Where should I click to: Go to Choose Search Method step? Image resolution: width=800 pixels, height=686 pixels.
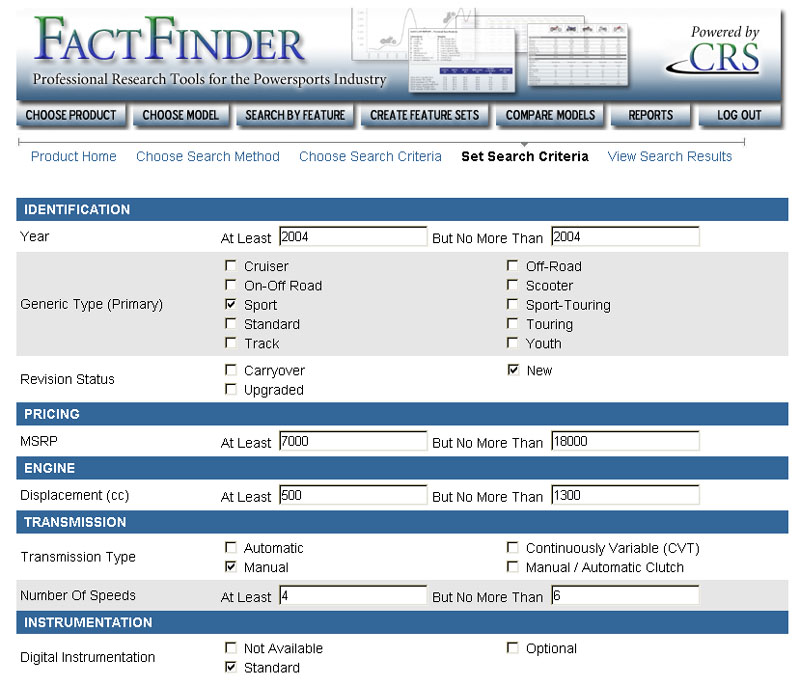click(x=208, y=156)
